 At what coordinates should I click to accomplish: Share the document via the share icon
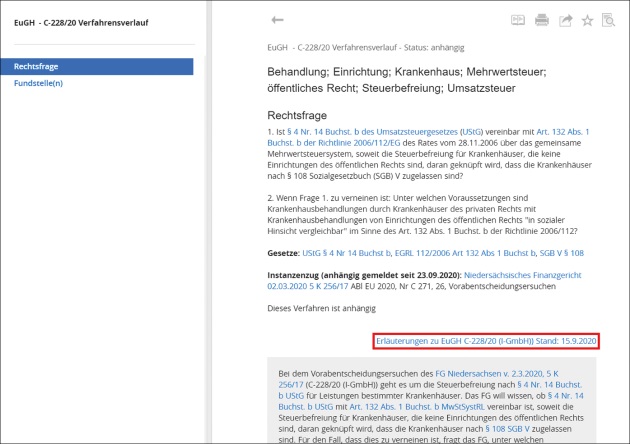(x=565, y=19)
